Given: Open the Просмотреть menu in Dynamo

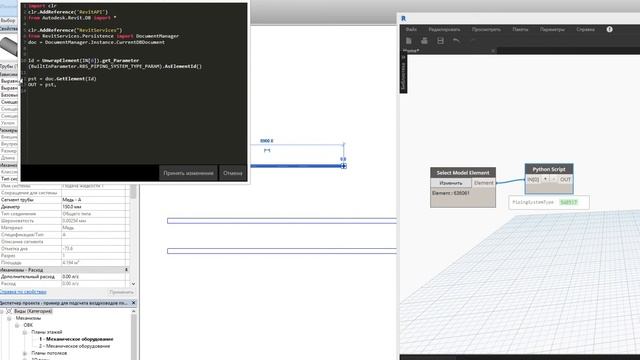Looking at the screenshot, I should [x=486, y=29].
